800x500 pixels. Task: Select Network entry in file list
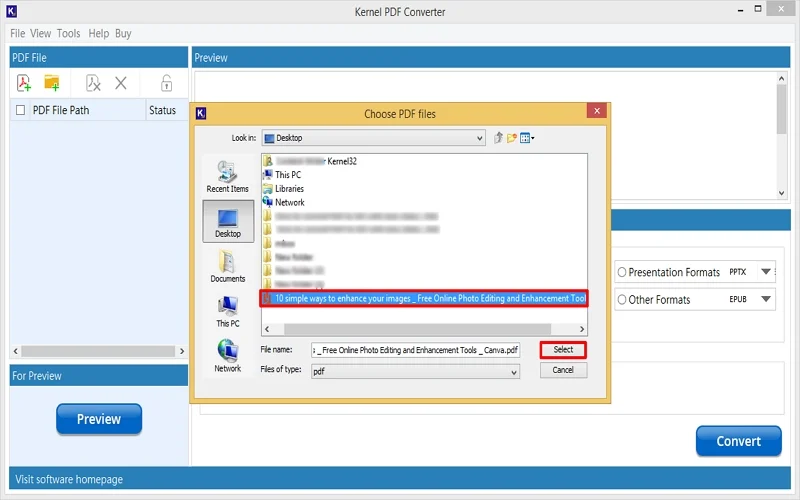(284, 203)
